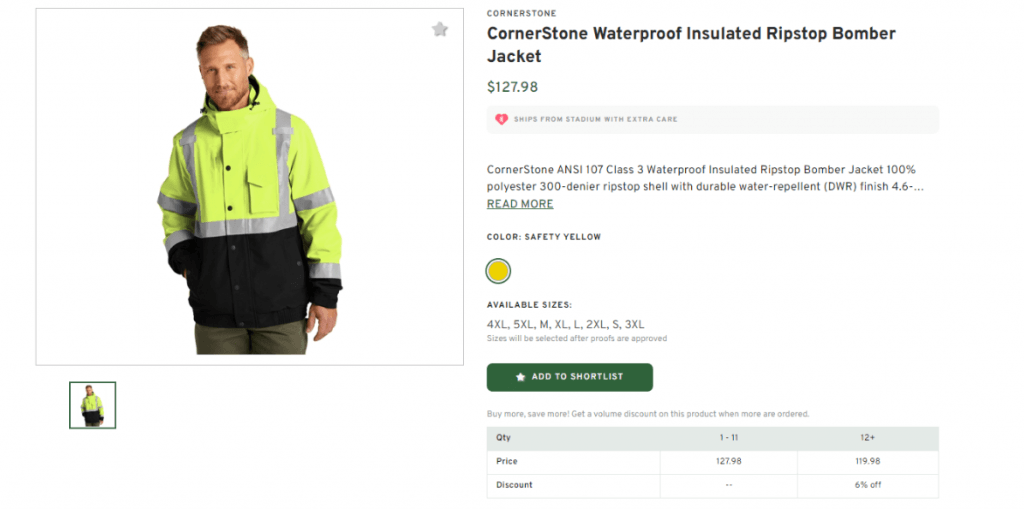Click the Add to Shortlist button

[569, 377]
